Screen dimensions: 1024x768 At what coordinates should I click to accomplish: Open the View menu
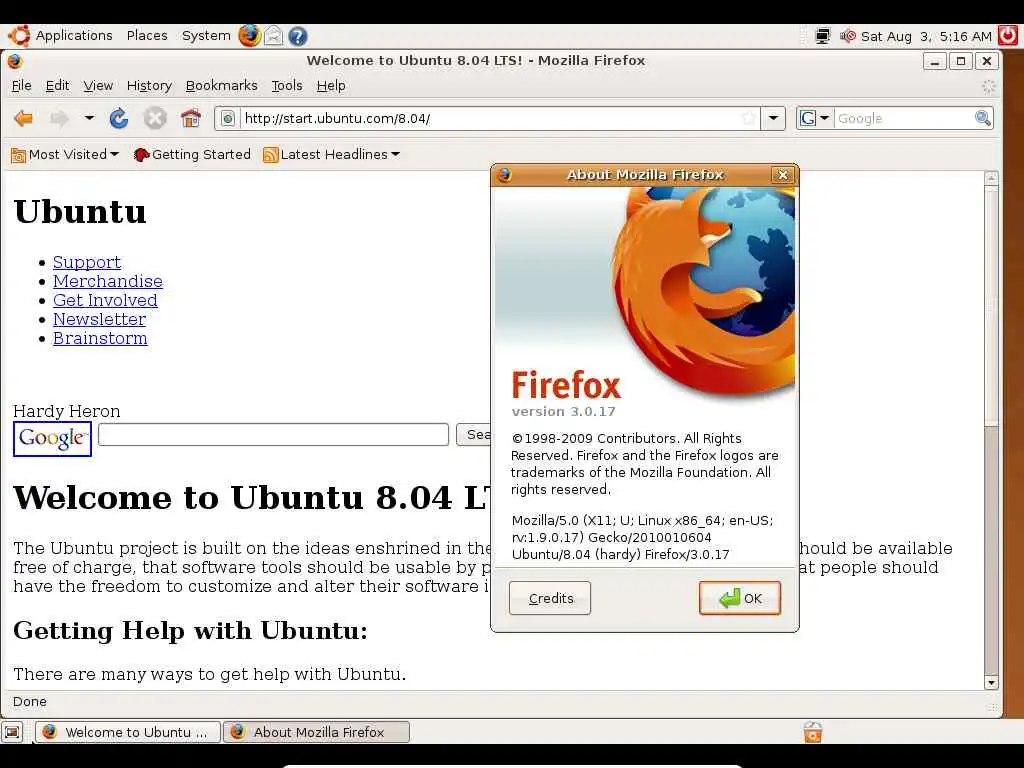pyautogui.click(x=98, y=86)
